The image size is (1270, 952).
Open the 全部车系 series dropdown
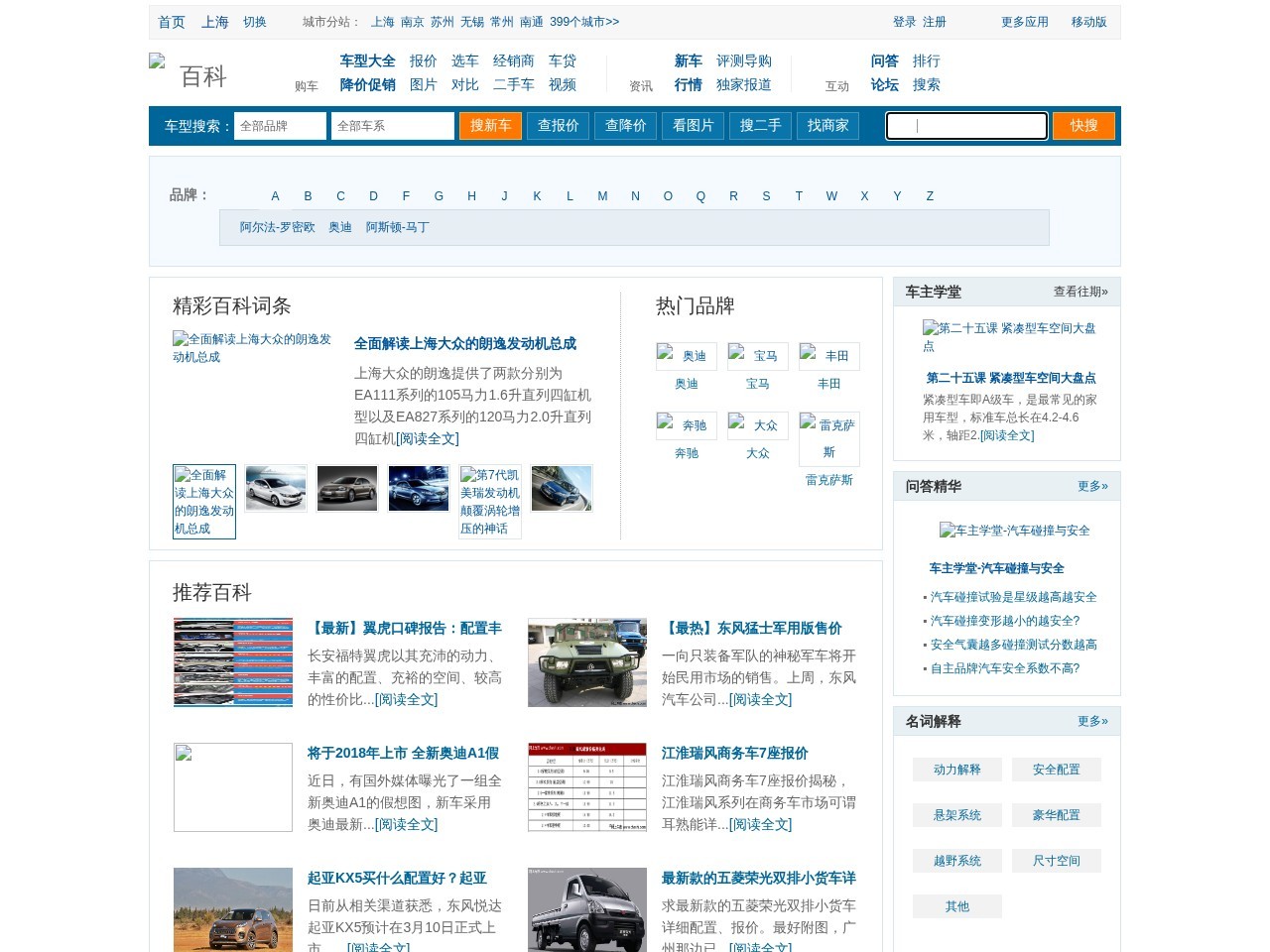coord(392,126)
